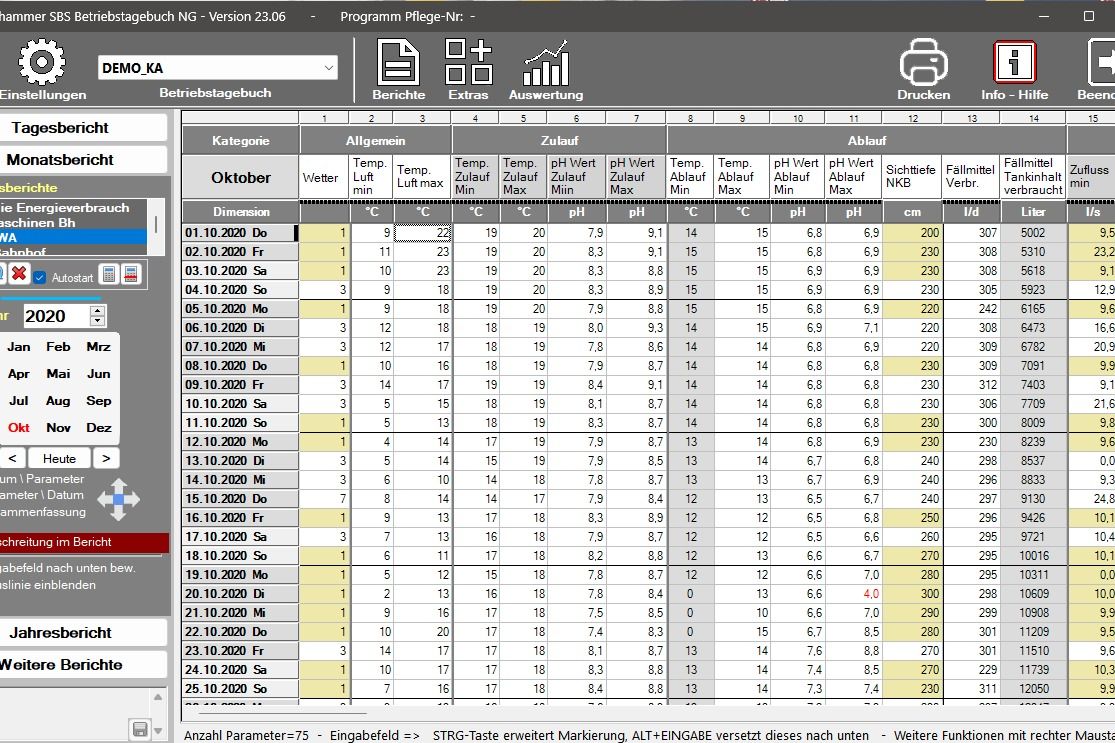Image resolution: width=1115 pixels, height=743 pixels.
Task: Expand the DEMO_KA Betriebstagebuch dropdown
Action: tap(329, 68)
